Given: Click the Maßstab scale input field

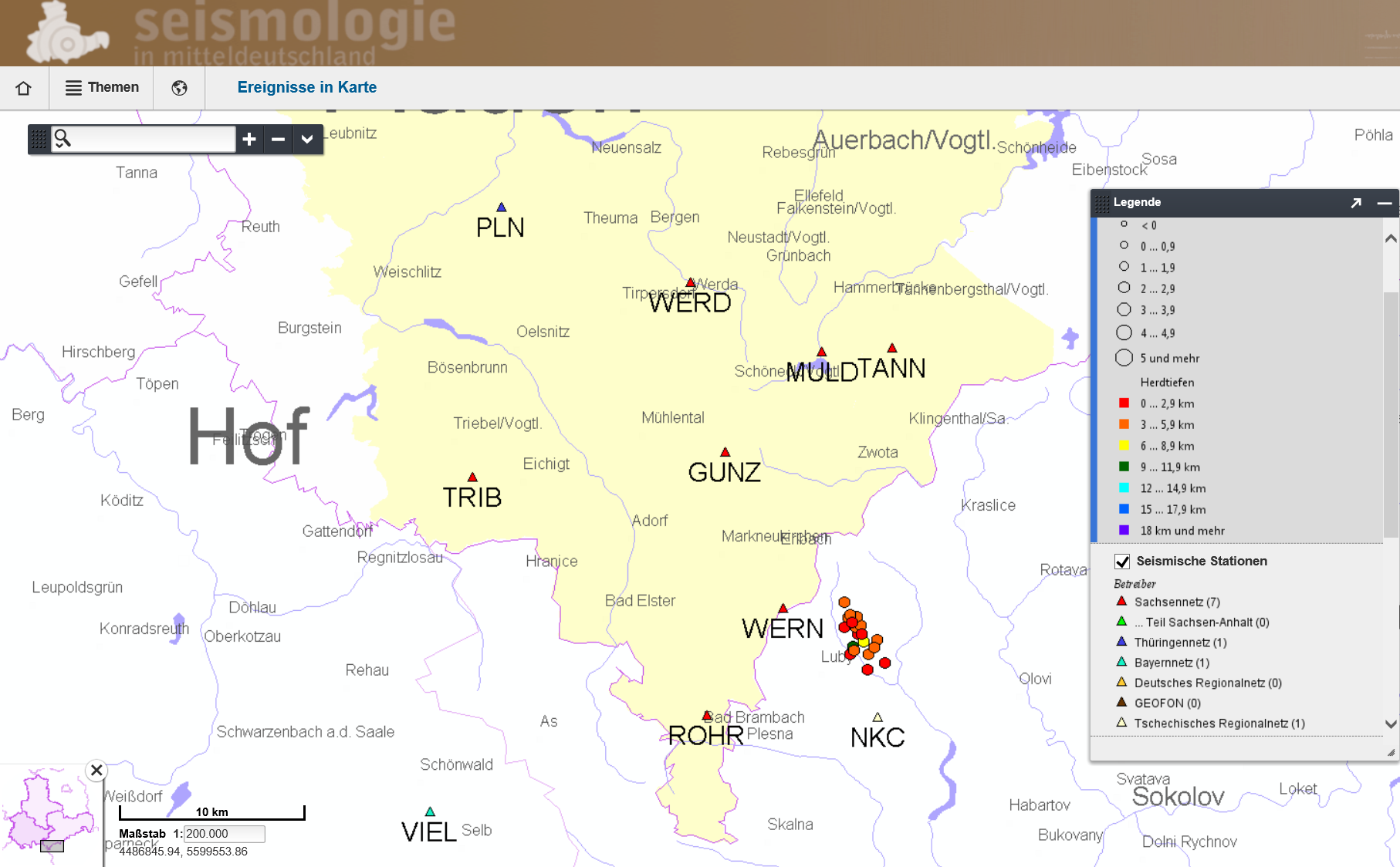Looking at the screenshot, I should coord(224,834).
